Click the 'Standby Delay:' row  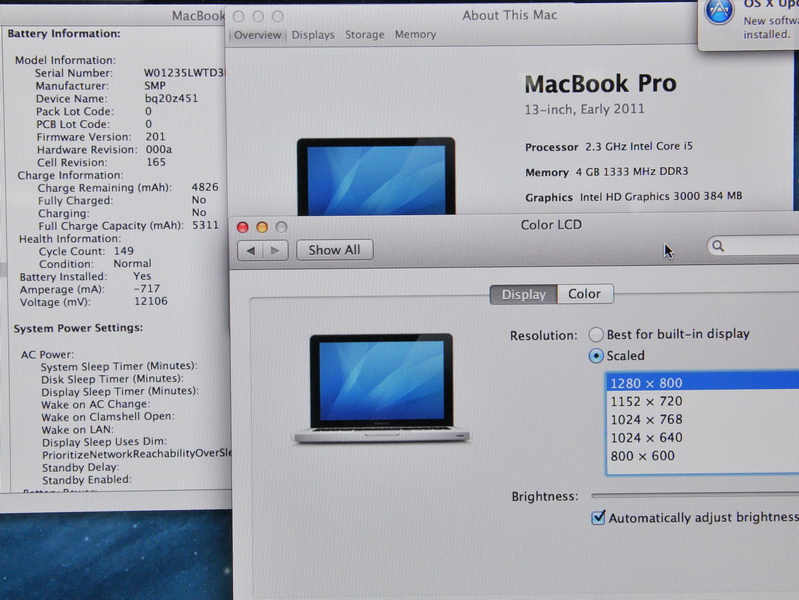click(x=81, y=467)
